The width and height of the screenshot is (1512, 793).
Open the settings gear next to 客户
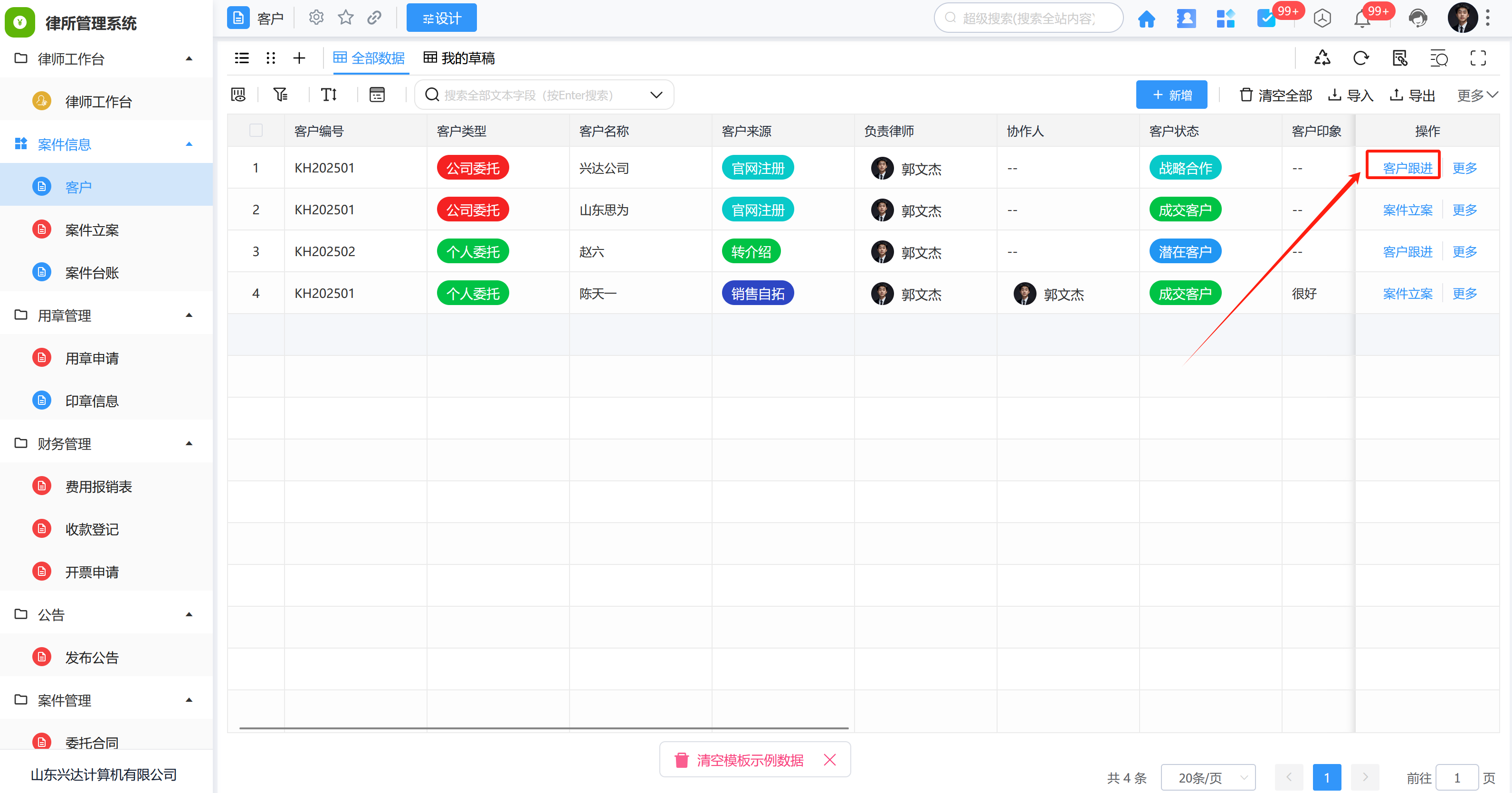pos(316,18)
